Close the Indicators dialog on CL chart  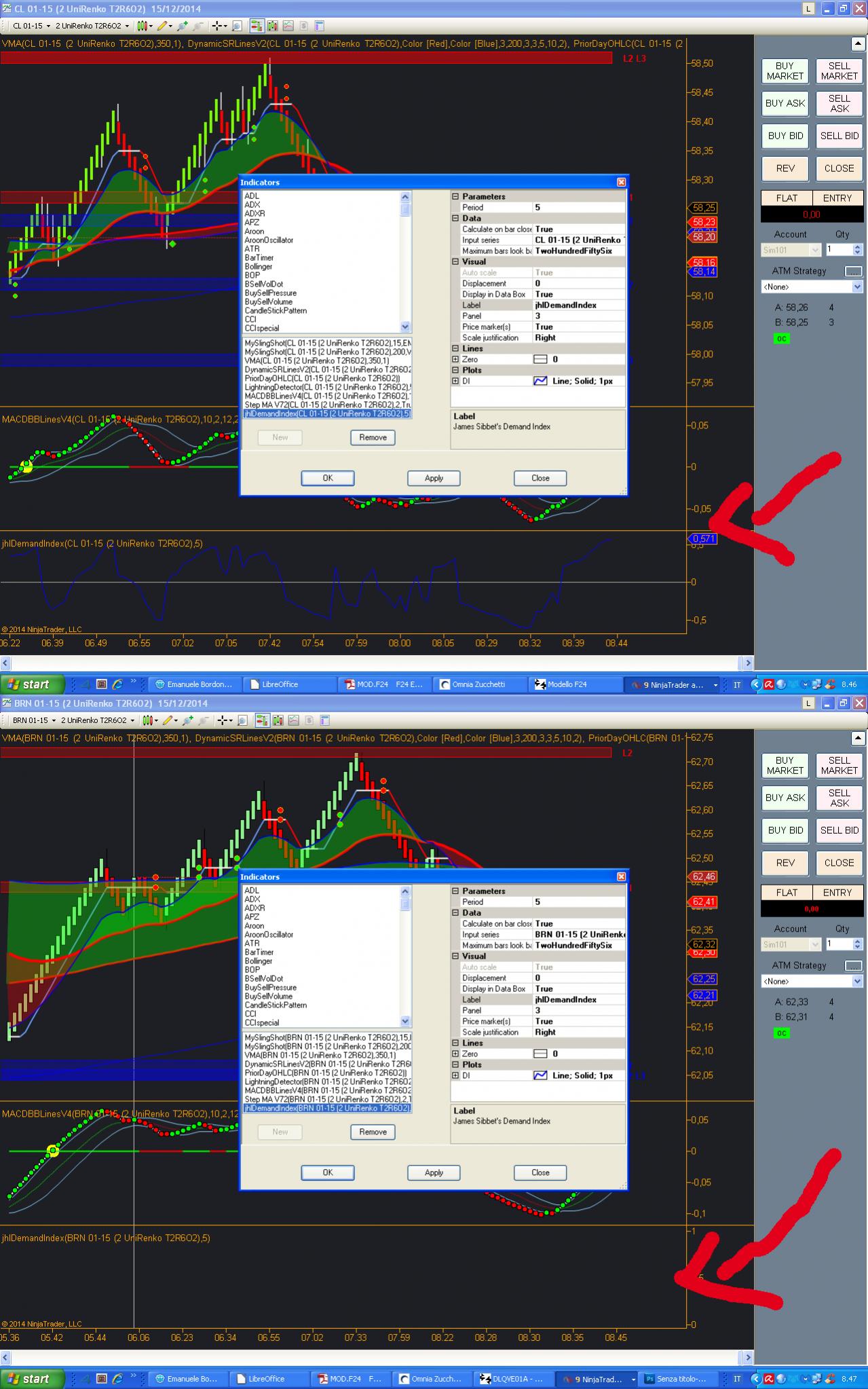pos(621,182)
